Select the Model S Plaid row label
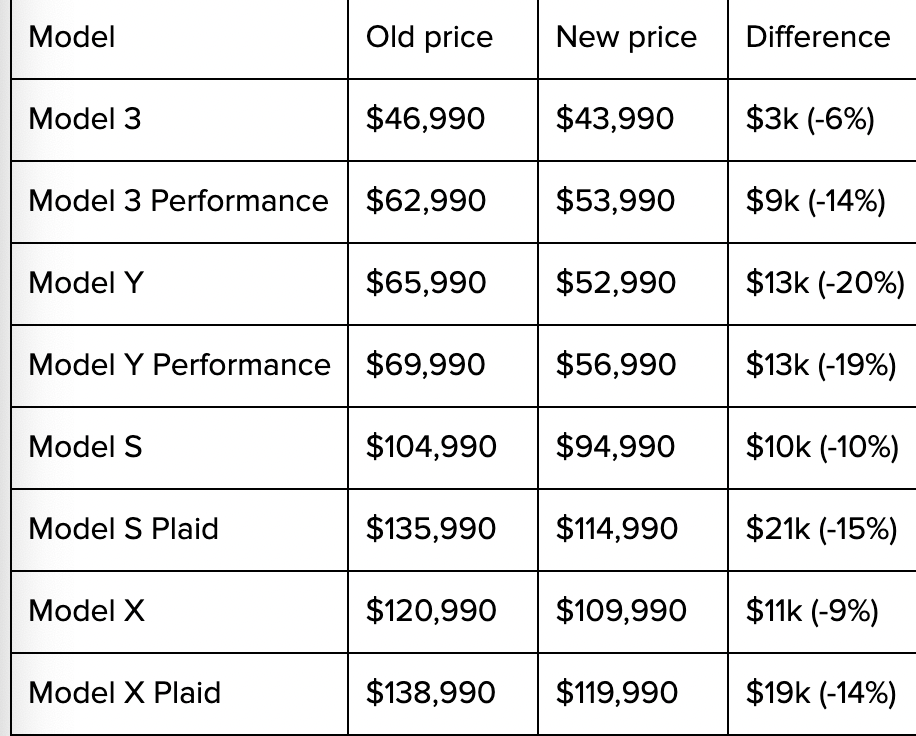Viewport: 916px width, 736px height. click(123, 528)
